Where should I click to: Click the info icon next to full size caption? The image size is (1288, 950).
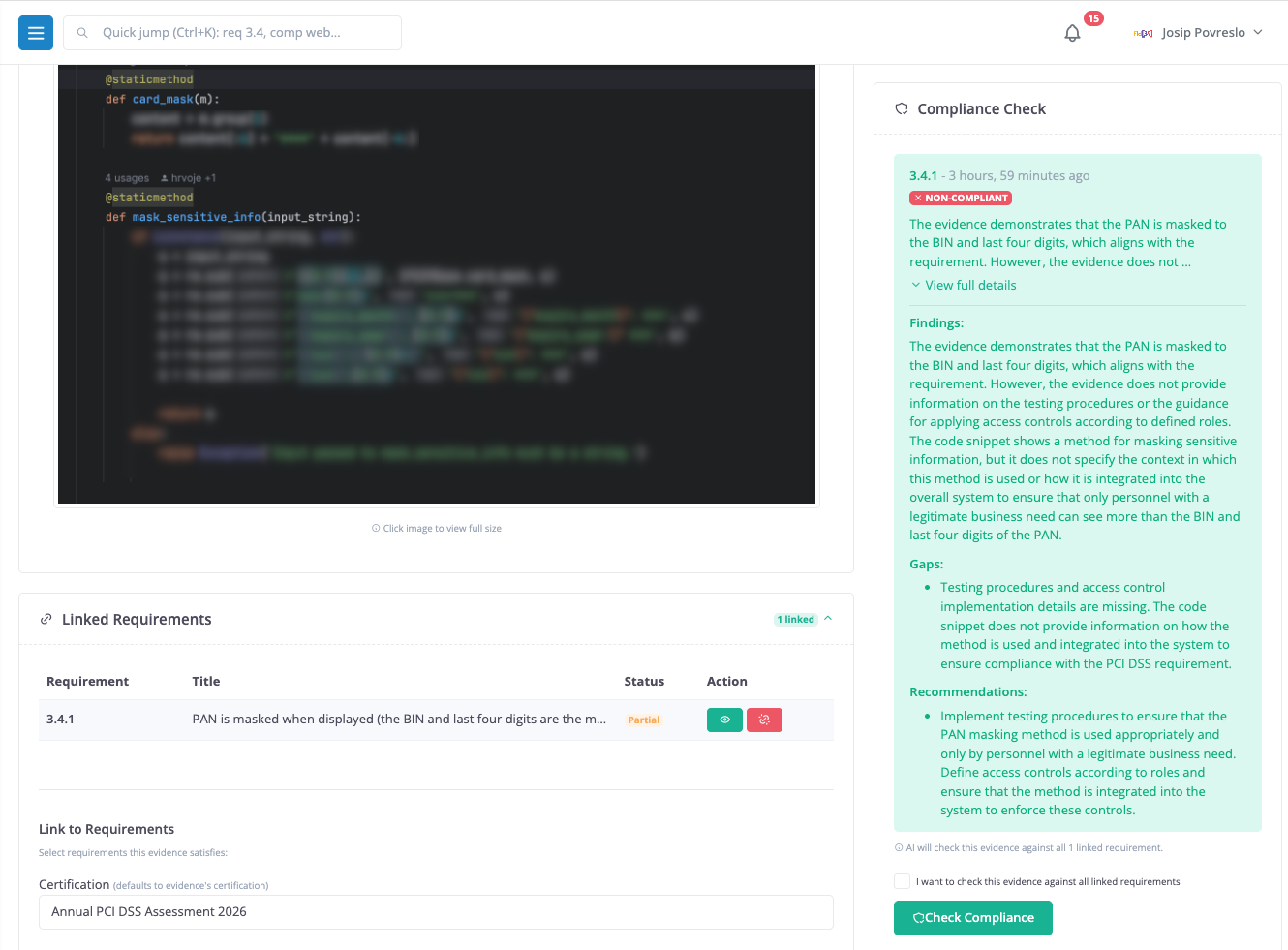coord(375,527)
